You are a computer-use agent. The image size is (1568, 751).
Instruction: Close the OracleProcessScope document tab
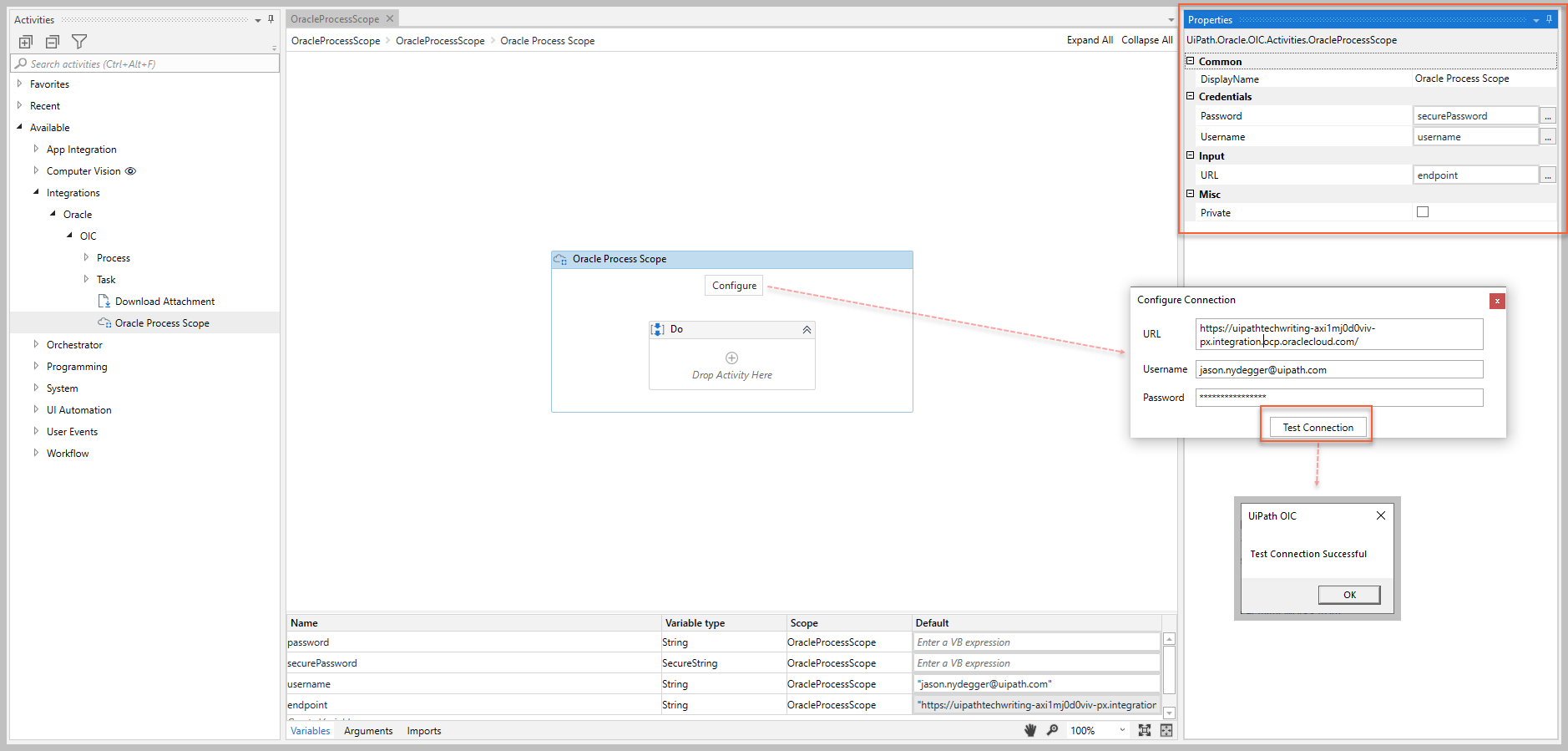tap(390, 18)
